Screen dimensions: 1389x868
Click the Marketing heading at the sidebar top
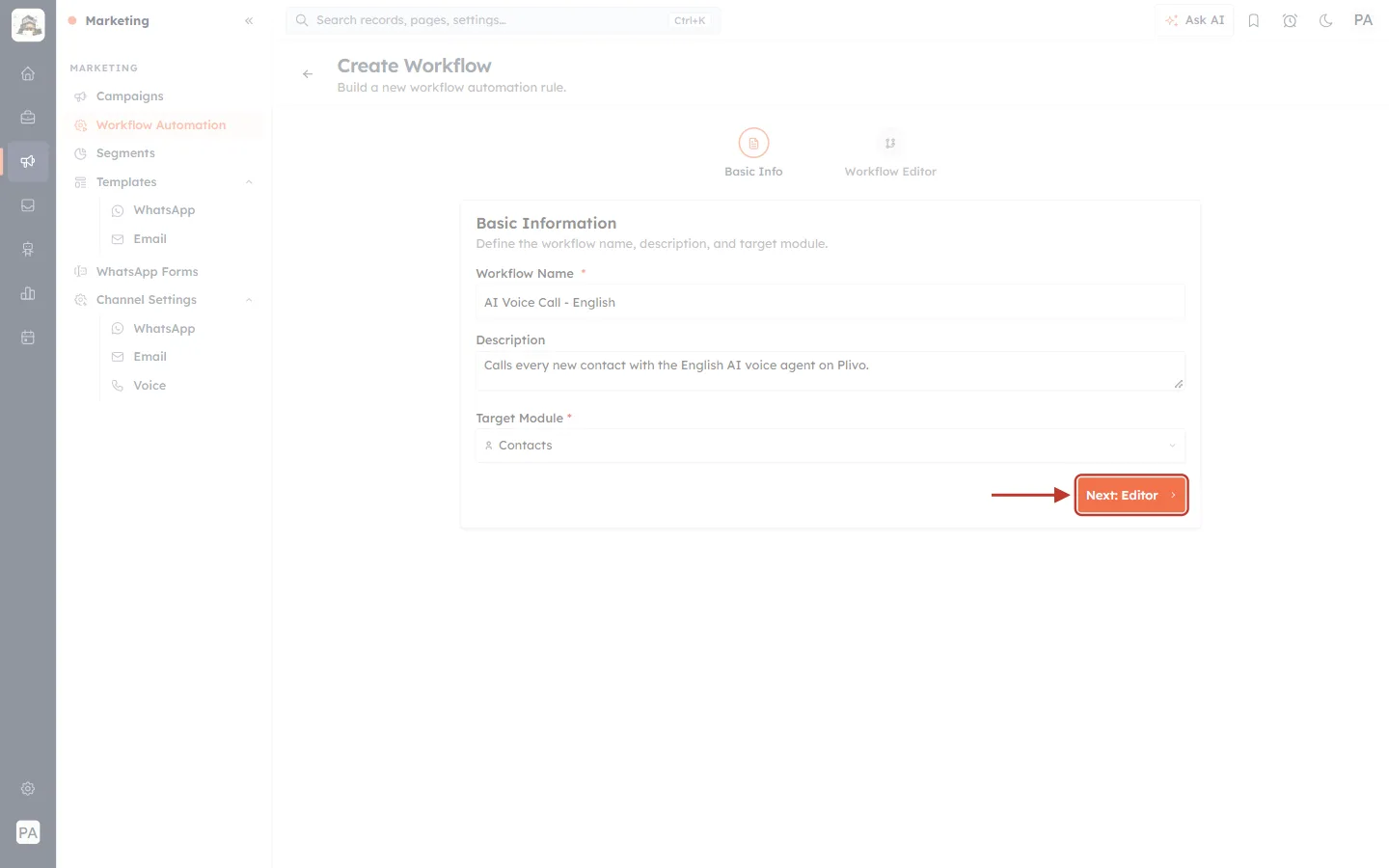[117, 20]
